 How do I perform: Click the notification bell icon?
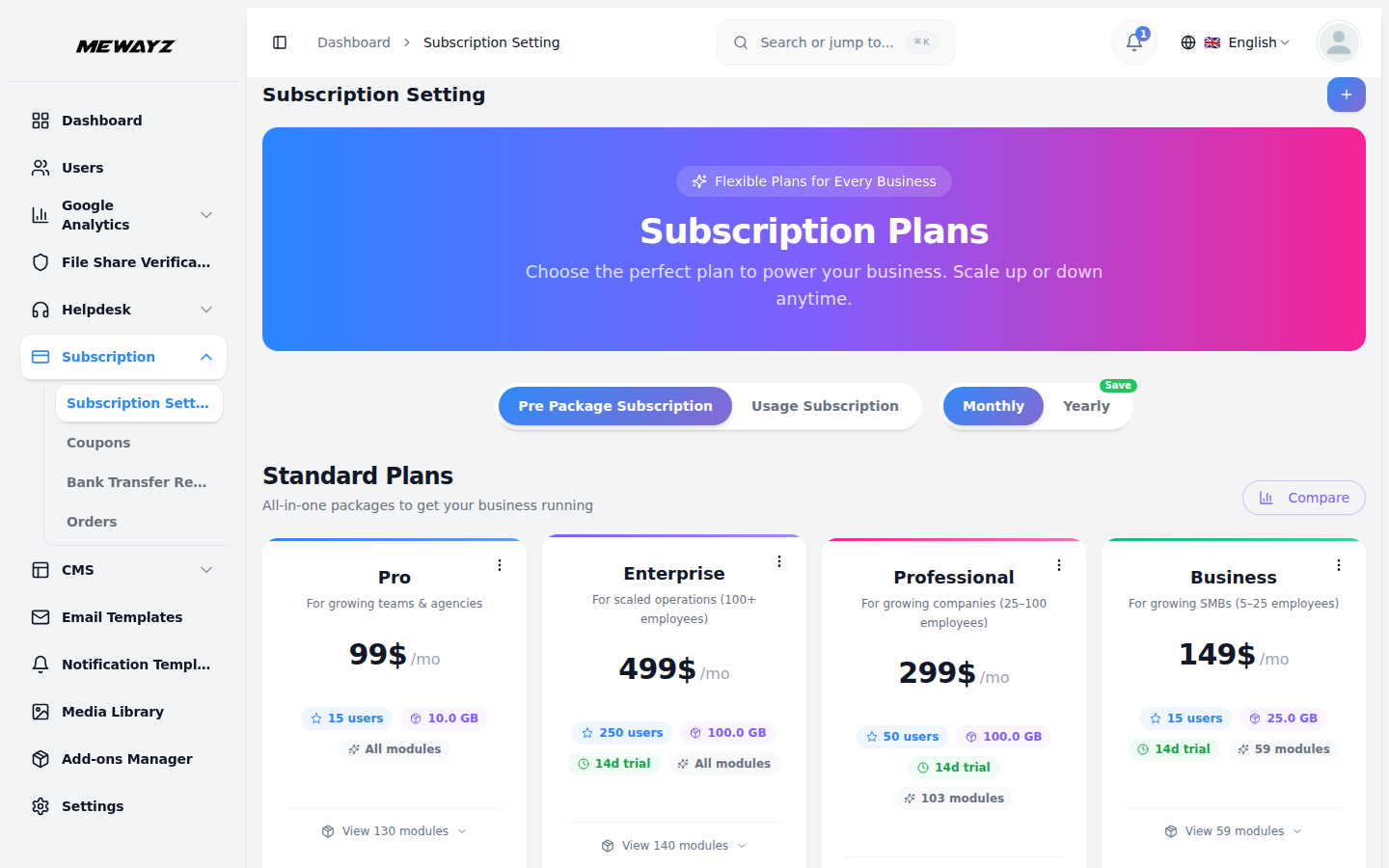click(1132, 43)
